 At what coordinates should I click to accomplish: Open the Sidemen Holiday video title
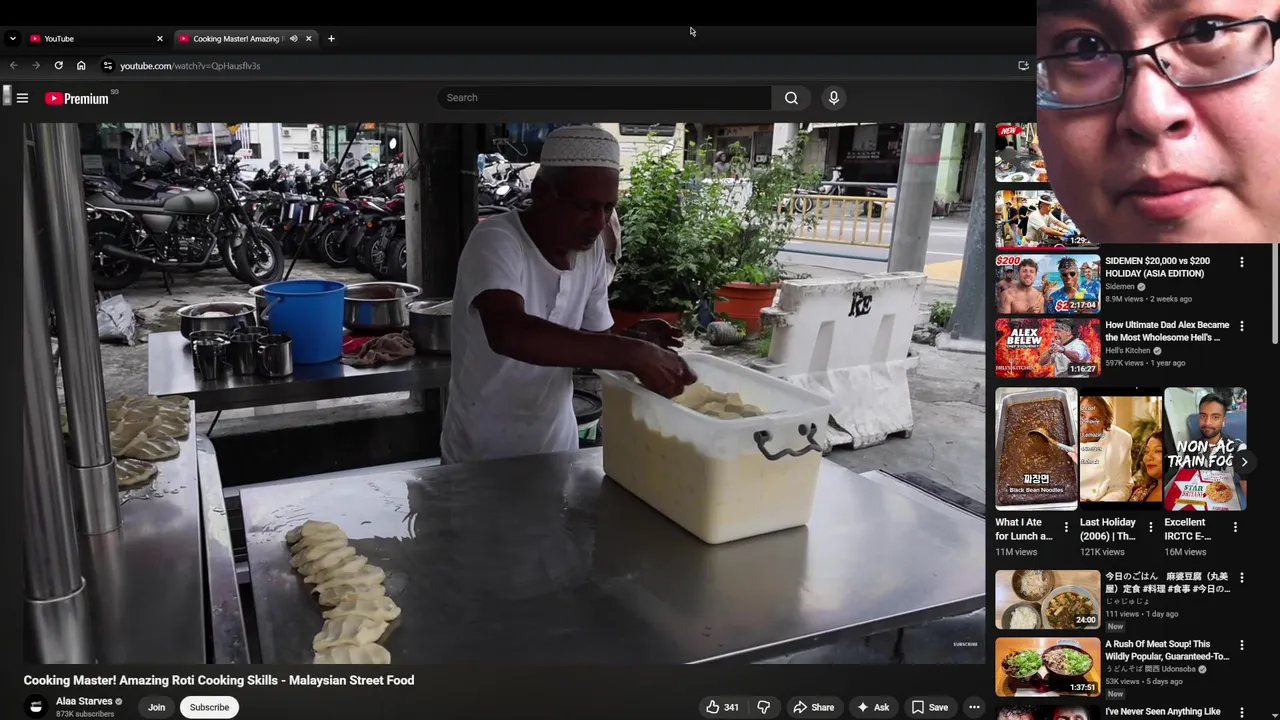[1157, 267]
